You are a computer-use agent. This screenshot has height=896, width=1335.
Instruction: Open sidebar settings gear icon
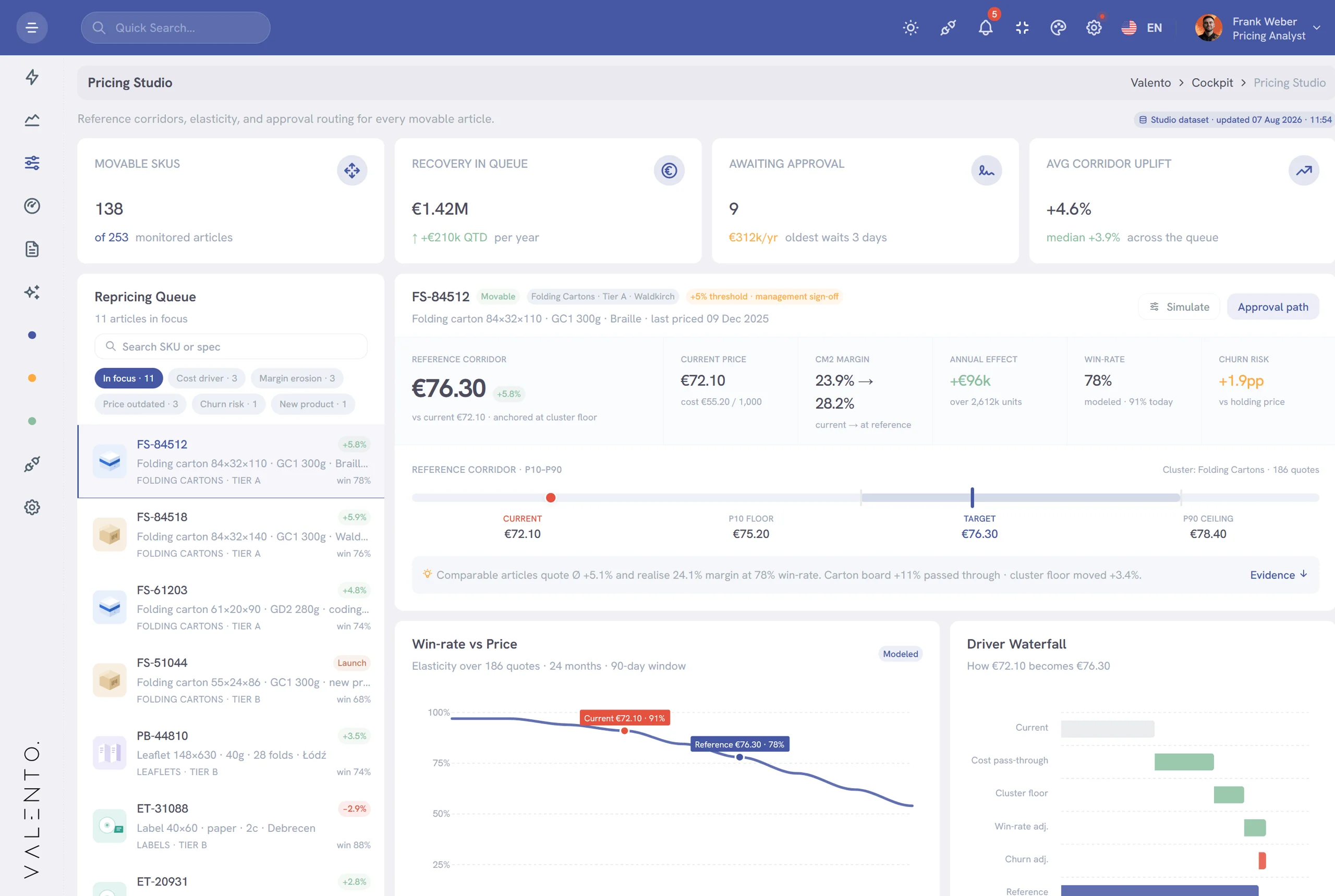(32, 507)
